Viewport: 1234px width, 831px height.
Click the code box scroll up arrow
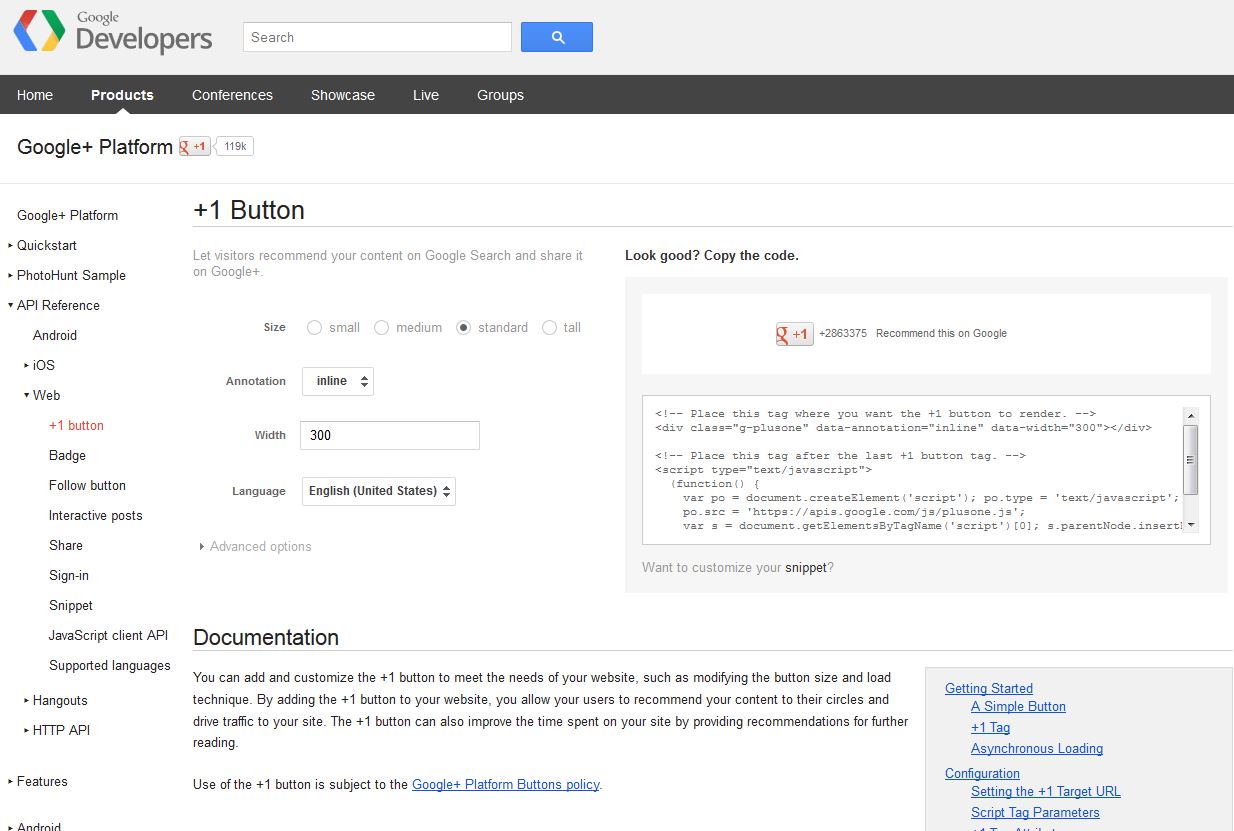click(x=1190, y=414)
